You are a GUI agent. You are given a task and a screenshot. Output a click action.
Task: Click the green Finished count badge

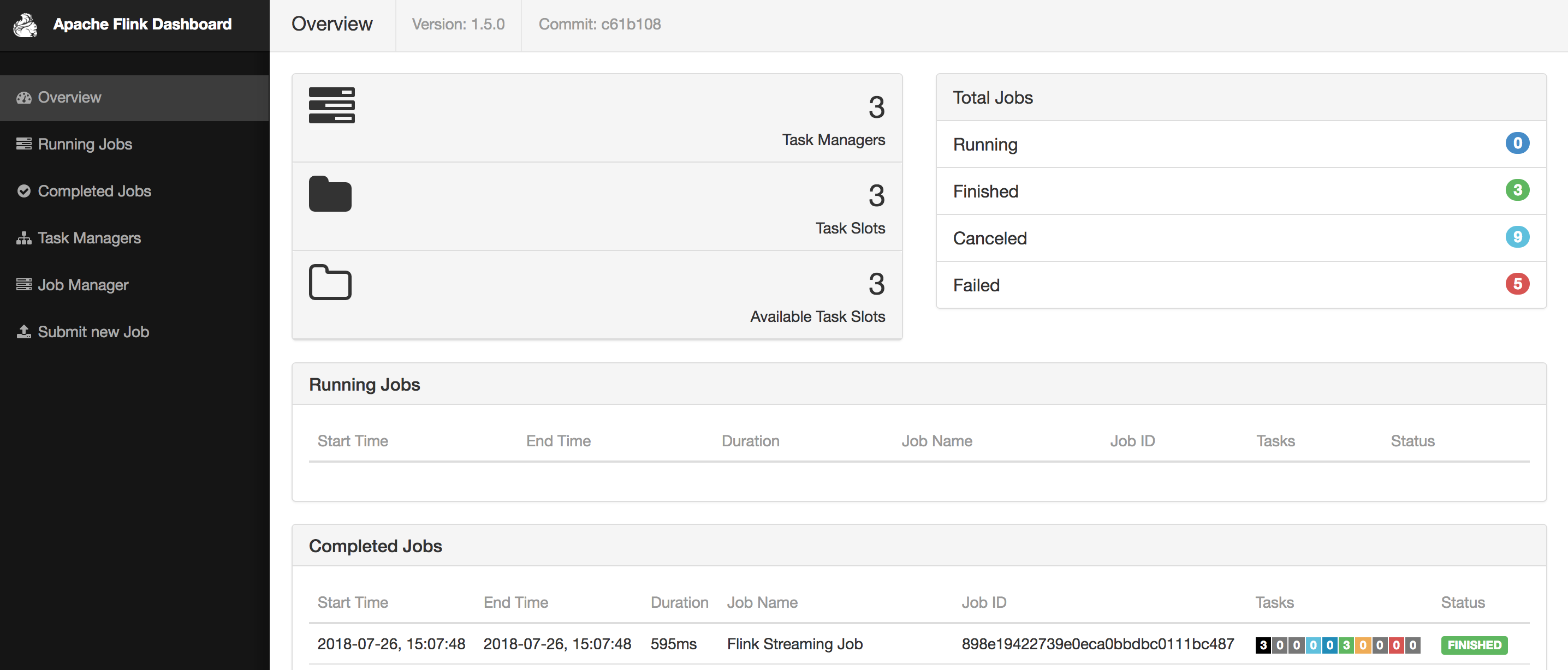(x=1517, y=190)
